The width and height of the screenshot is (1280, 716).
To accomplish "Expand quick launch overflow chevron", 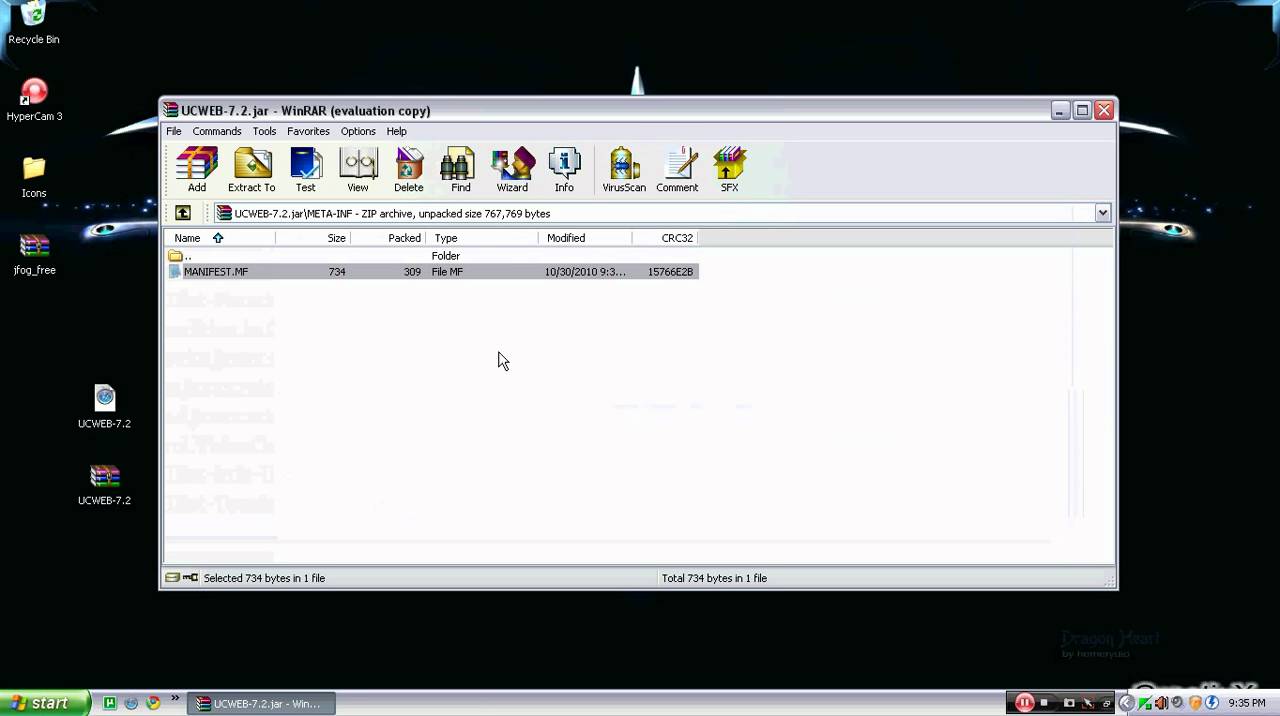I will click(175, 699).
